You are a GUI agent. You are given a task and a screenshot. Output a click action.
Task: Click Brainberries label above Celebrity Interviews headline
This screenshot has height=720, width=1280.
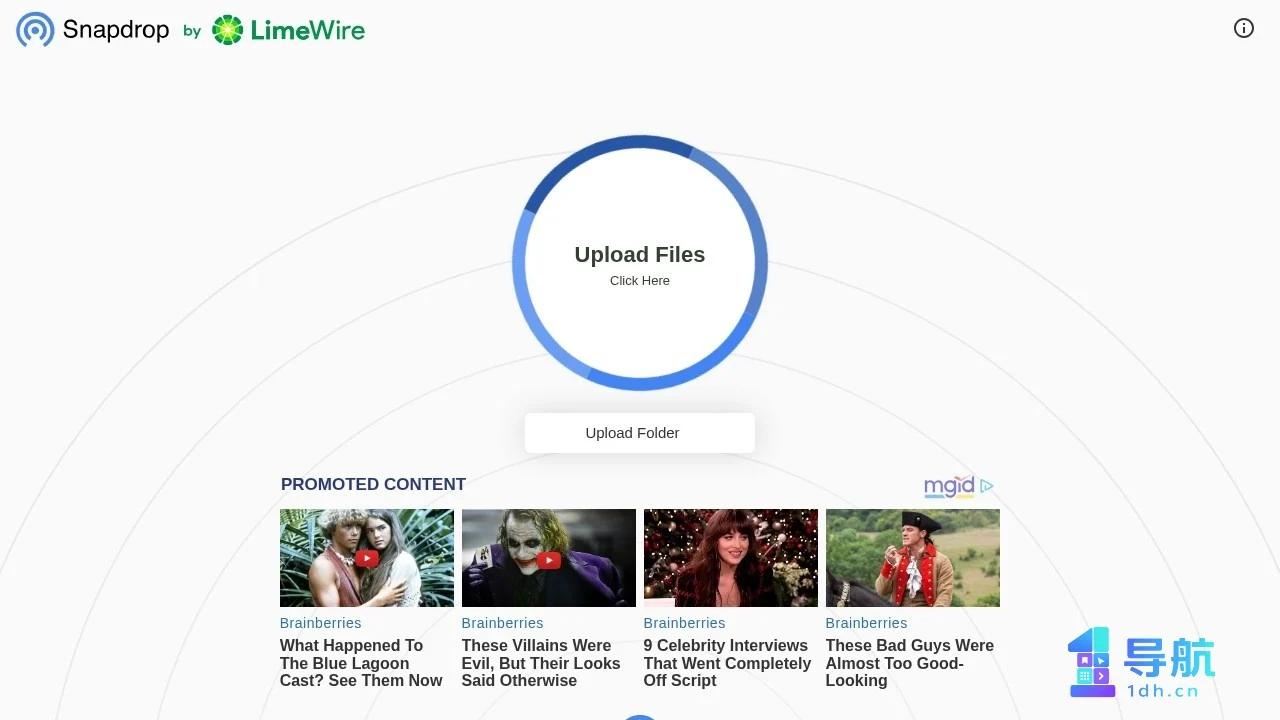[685, 623]
